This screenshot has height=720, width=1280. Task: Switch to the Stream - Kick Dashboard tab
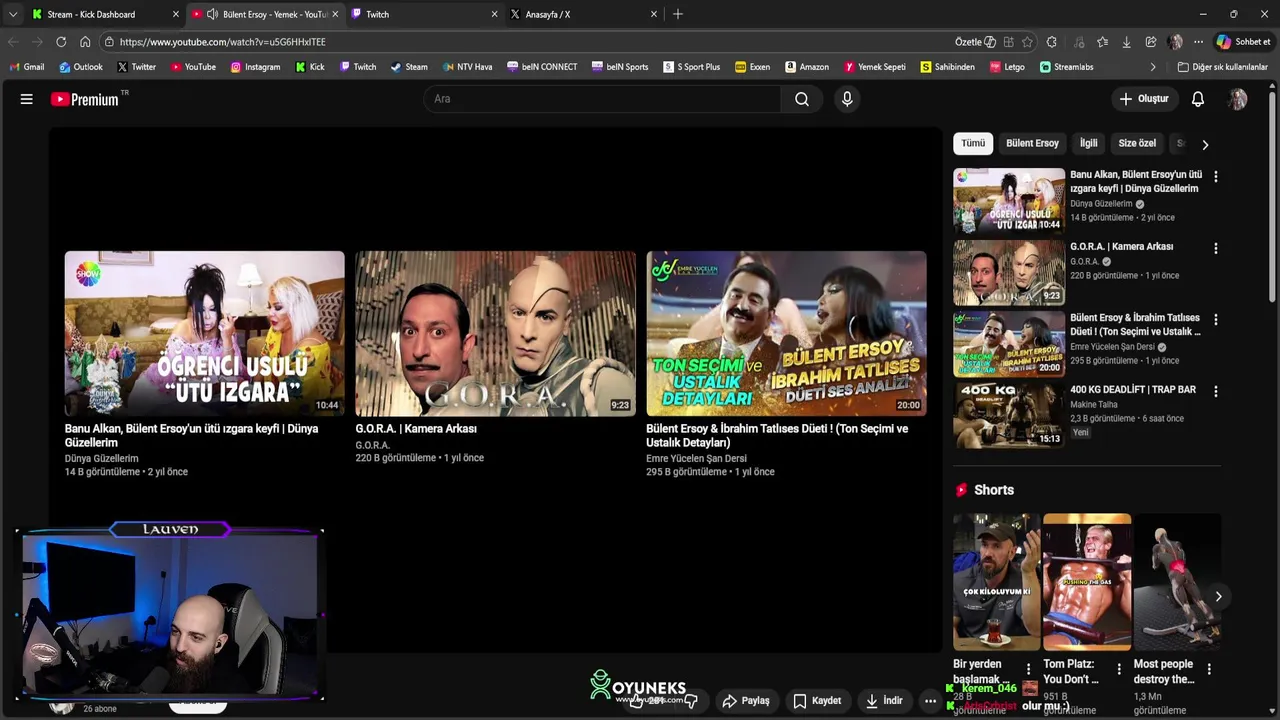click(105, 14)
